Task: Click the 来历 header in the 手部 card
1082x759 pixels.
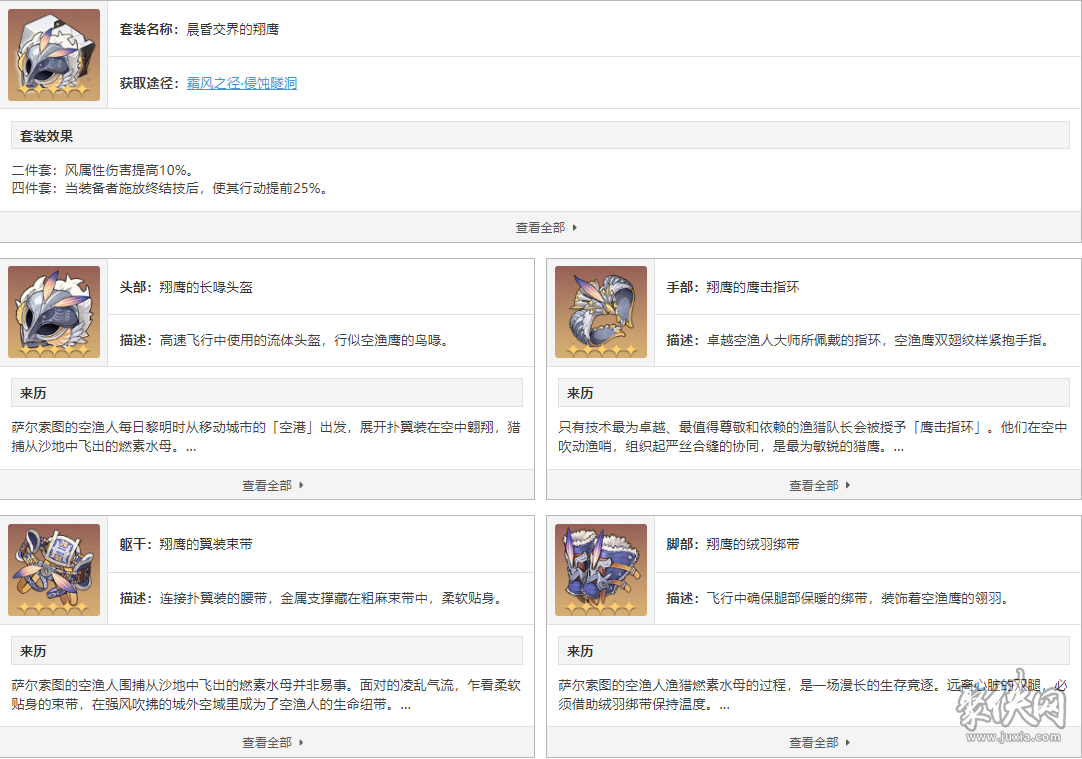Action: pyautogui.click(x=814, y=393)
